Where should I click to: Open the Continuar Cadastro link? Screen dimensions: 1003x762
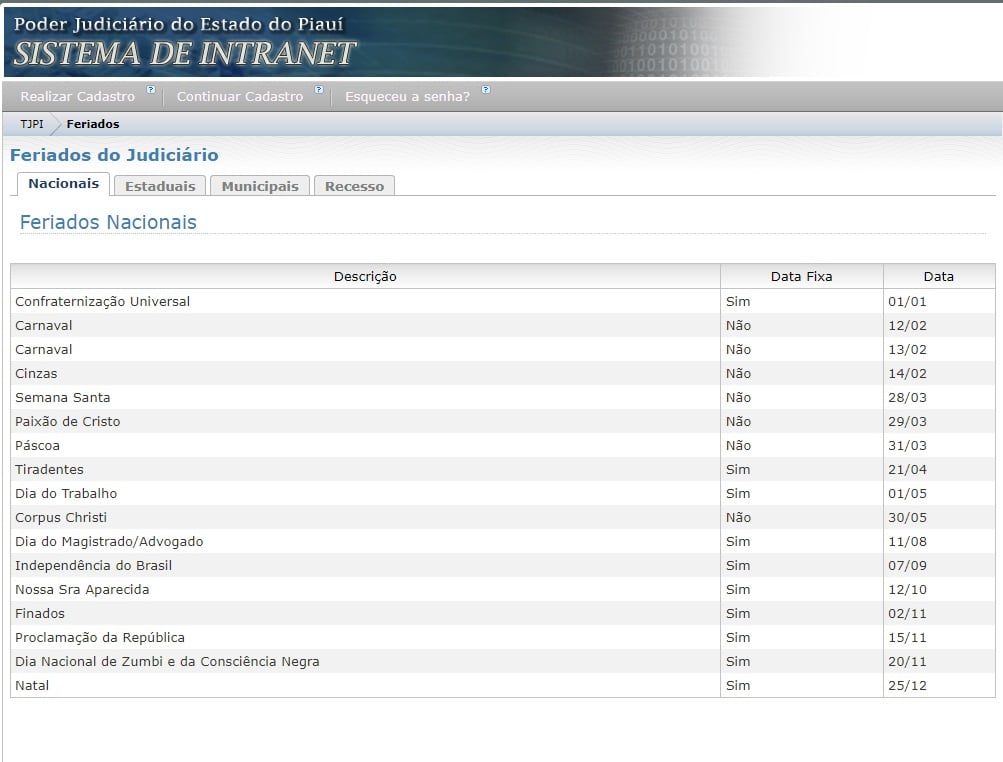tap(239, 97)
